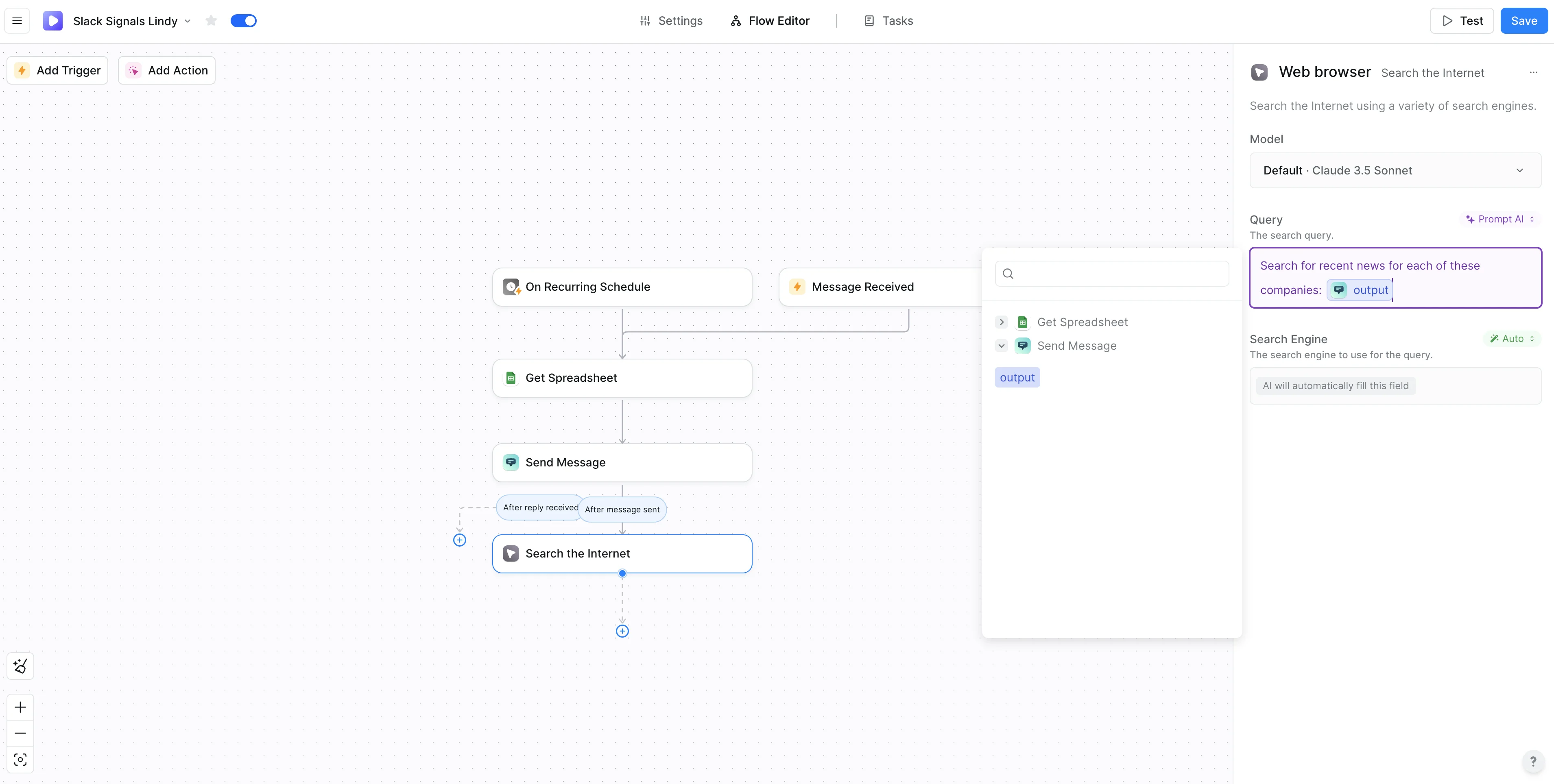Screen dimensions: 1554x784
Task: Change Search Engine Auto mode toggle
Action: click(1512, 339)
